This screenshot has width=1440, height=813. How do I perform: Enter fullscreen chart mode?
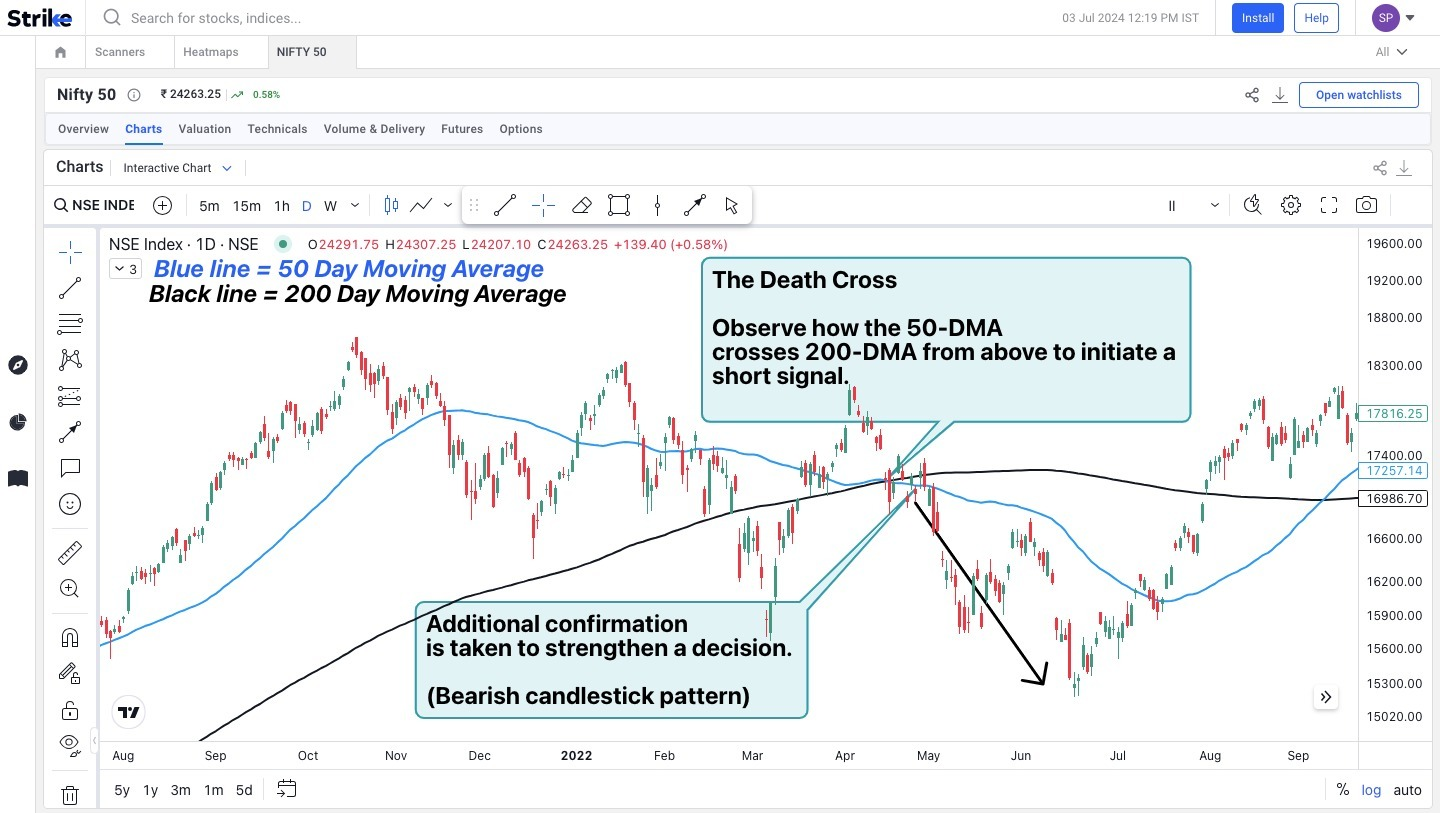pos(1329,205)
